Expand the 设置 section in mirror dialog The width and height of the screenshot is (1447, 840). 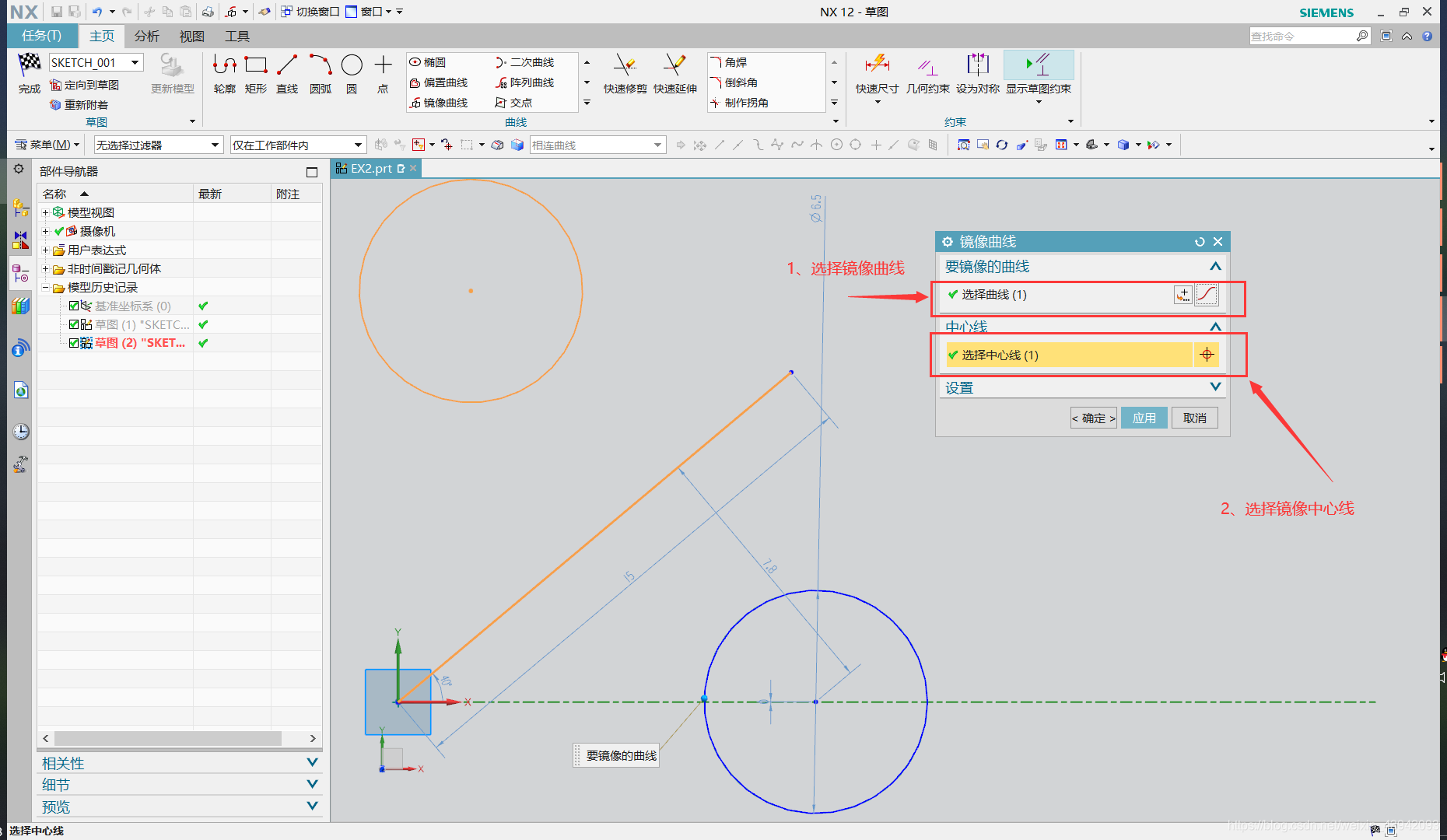[x=1215, y=387]
